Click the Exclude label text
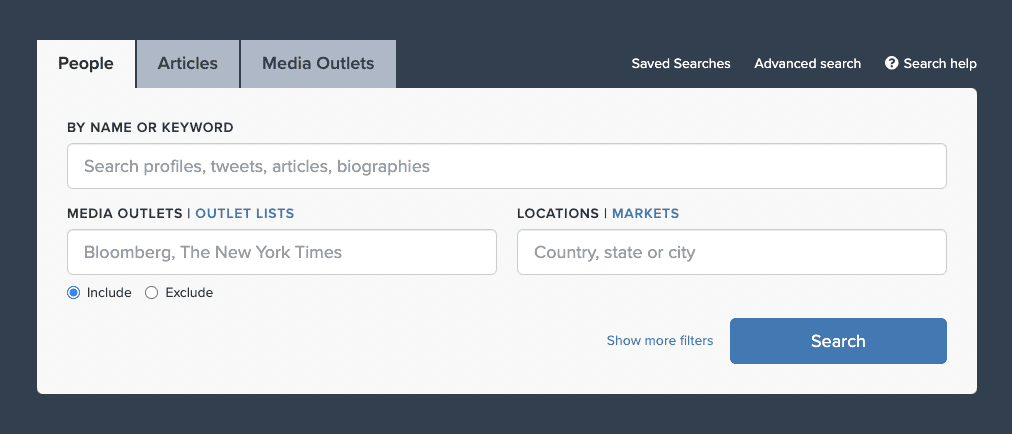The height and width of the screenshot is (434, 1012). coord(189,293)
